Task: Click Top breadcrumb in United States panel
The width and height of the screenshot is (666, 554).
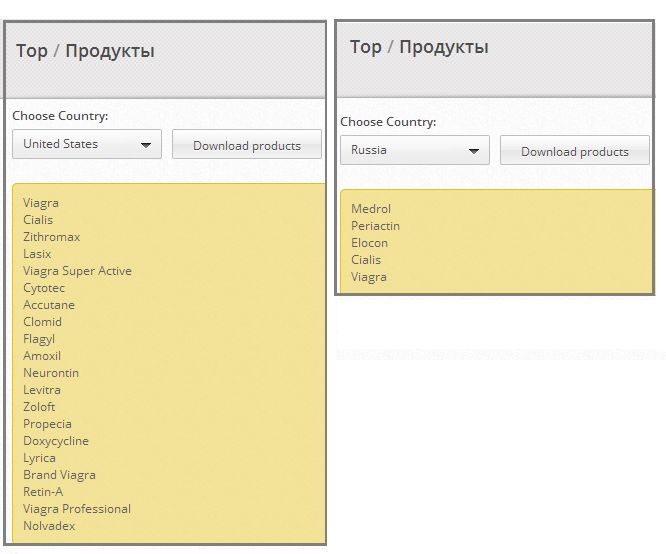Action: (x=31, y=51)
